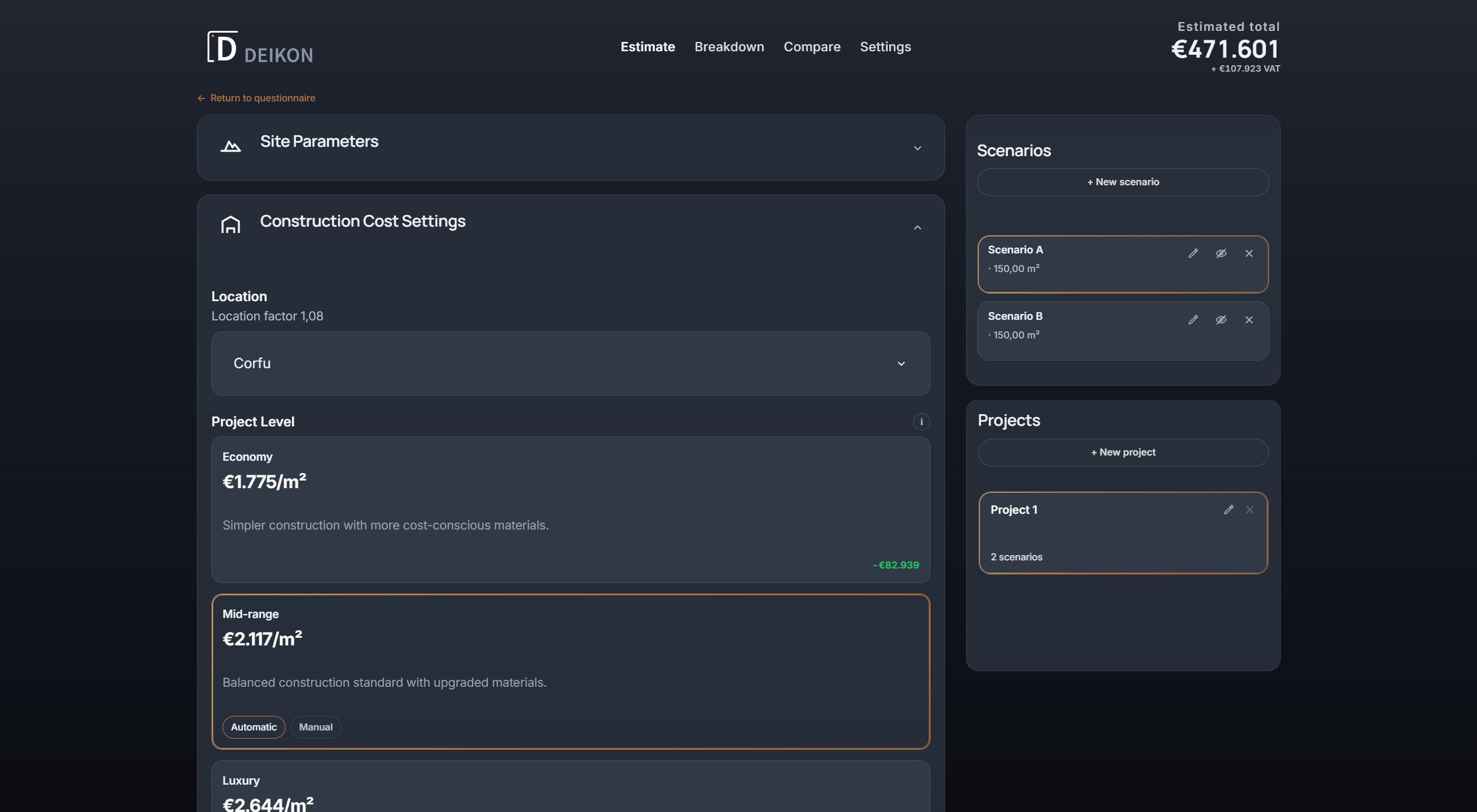The image size is (1477, 812).
Task: Click Scenario A's 150,00 m² area text
Action: click(1016, 269)
